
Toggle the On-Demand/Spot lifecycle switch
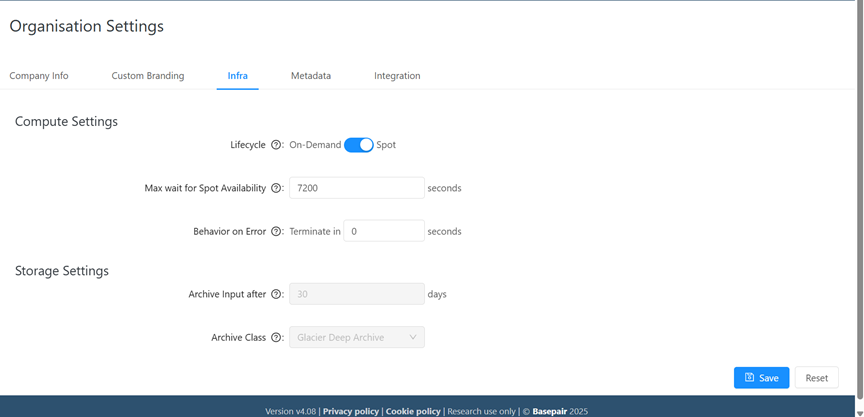(x=358, y=145)
